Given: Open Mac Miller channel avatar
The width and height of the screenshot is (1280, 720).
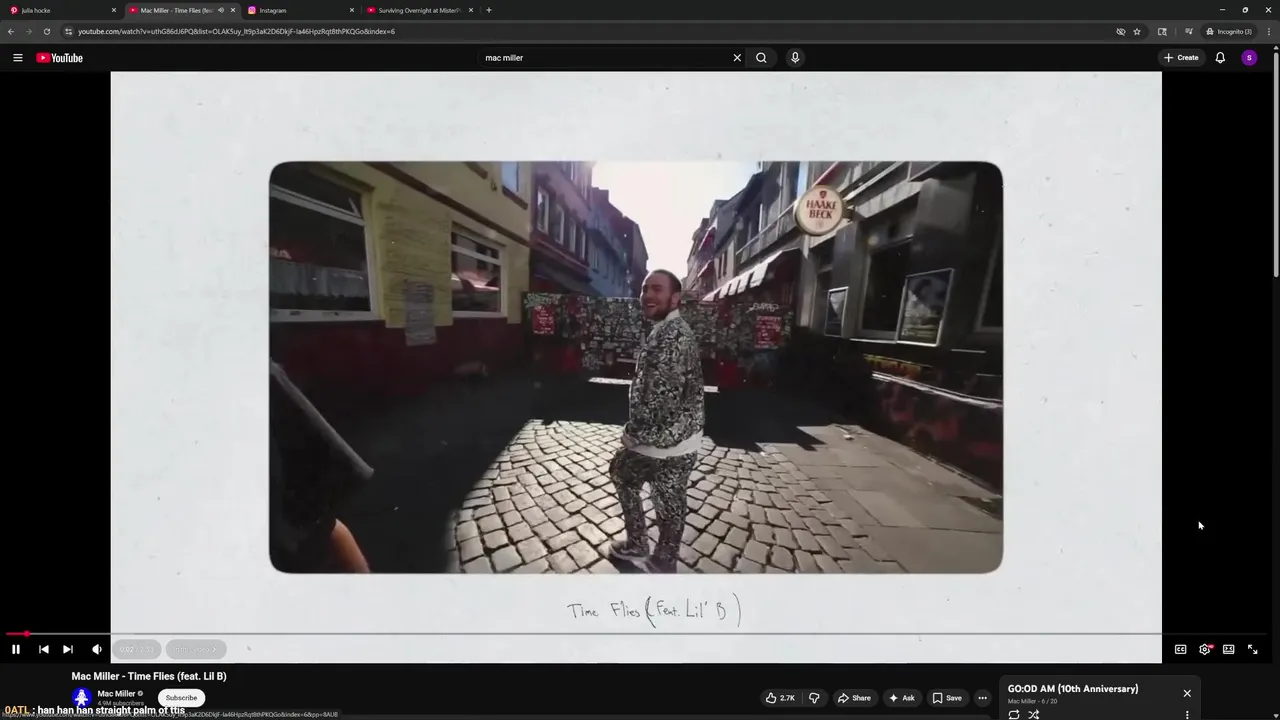Looking at the screenshot, I should pos(82,697).
